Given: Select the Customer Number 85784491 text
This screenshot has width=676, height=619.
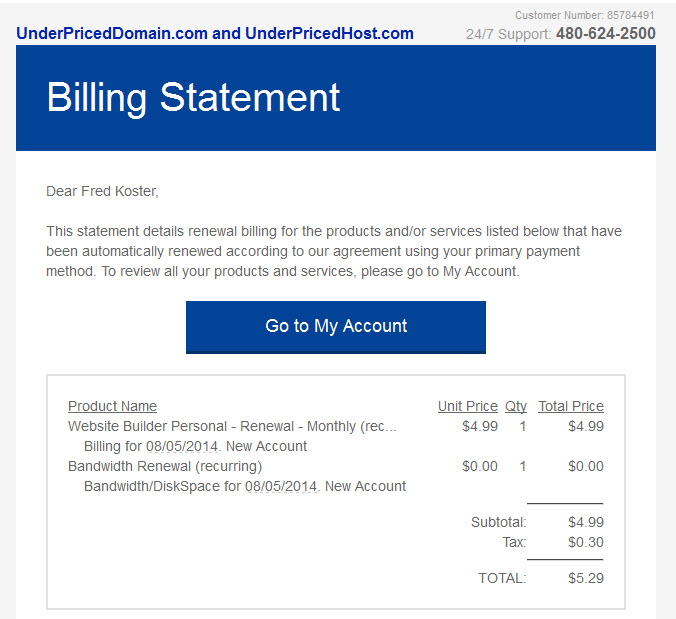Looking at the screenshot, I should 585,15.
